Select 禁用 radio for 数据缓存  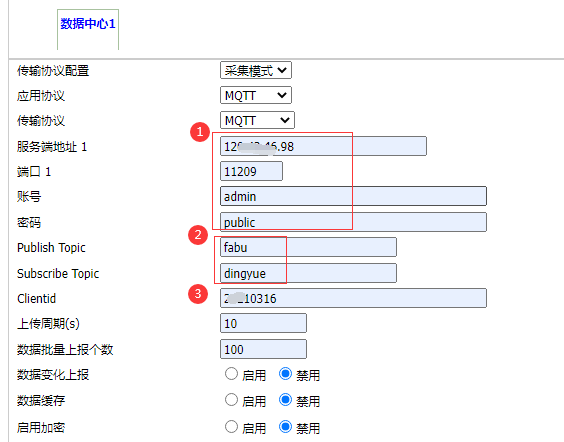pos(285,400)
